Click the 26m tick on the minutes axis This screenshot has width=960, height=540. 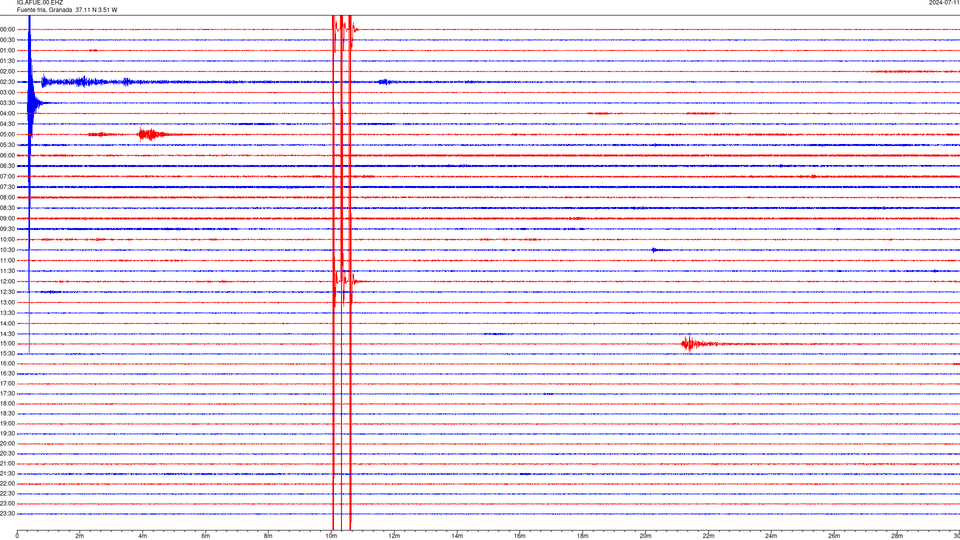coord(834,536)
